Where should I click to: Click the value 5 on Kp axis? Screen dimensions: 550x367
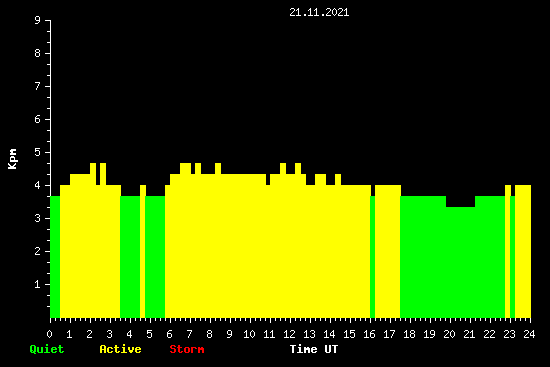tap(38, 152)
